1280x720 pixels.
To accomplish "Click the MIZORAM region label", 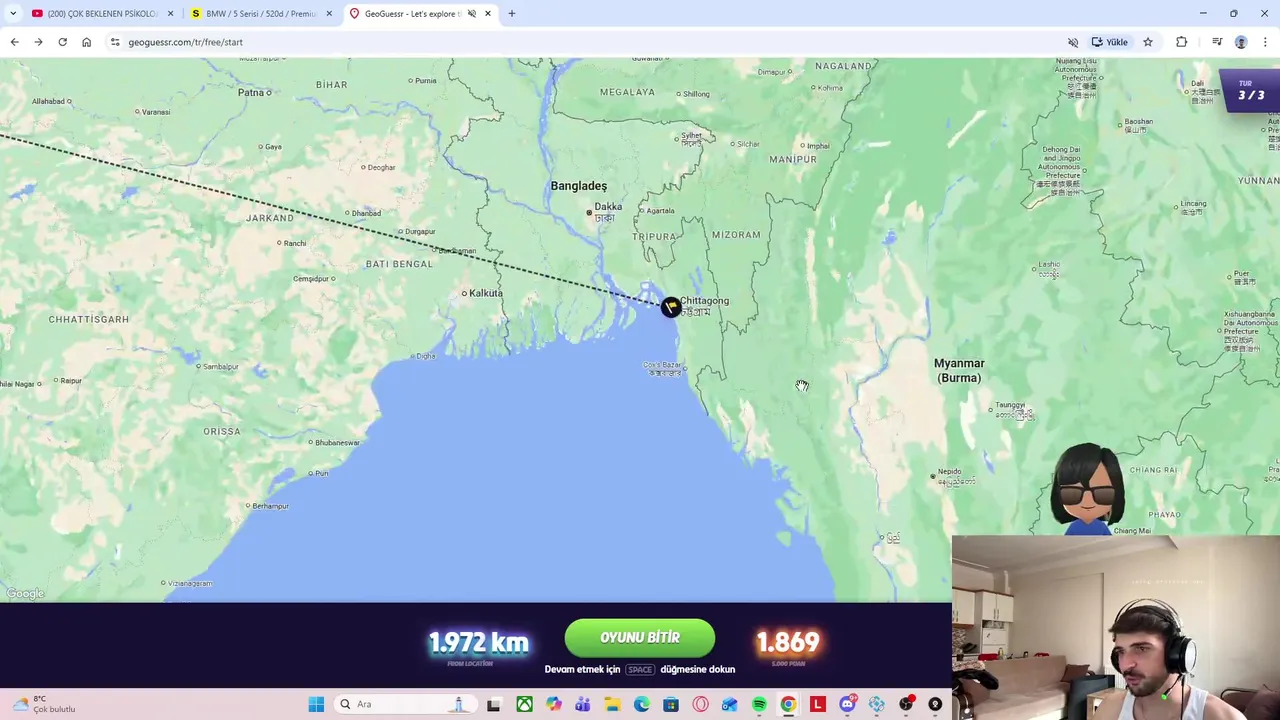I will (736, 235).
